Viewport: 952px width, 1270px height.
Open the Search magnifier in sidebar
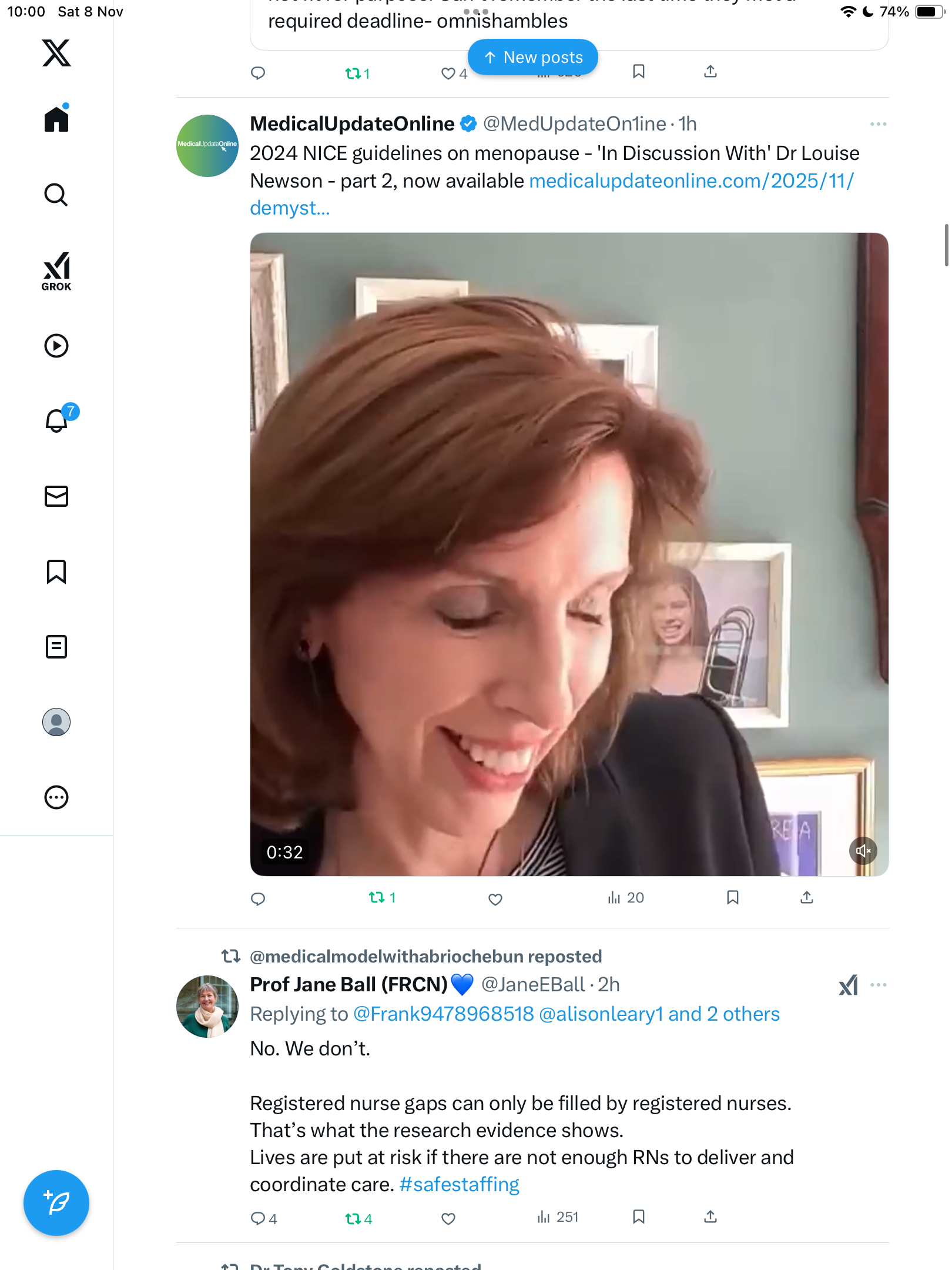56,195
